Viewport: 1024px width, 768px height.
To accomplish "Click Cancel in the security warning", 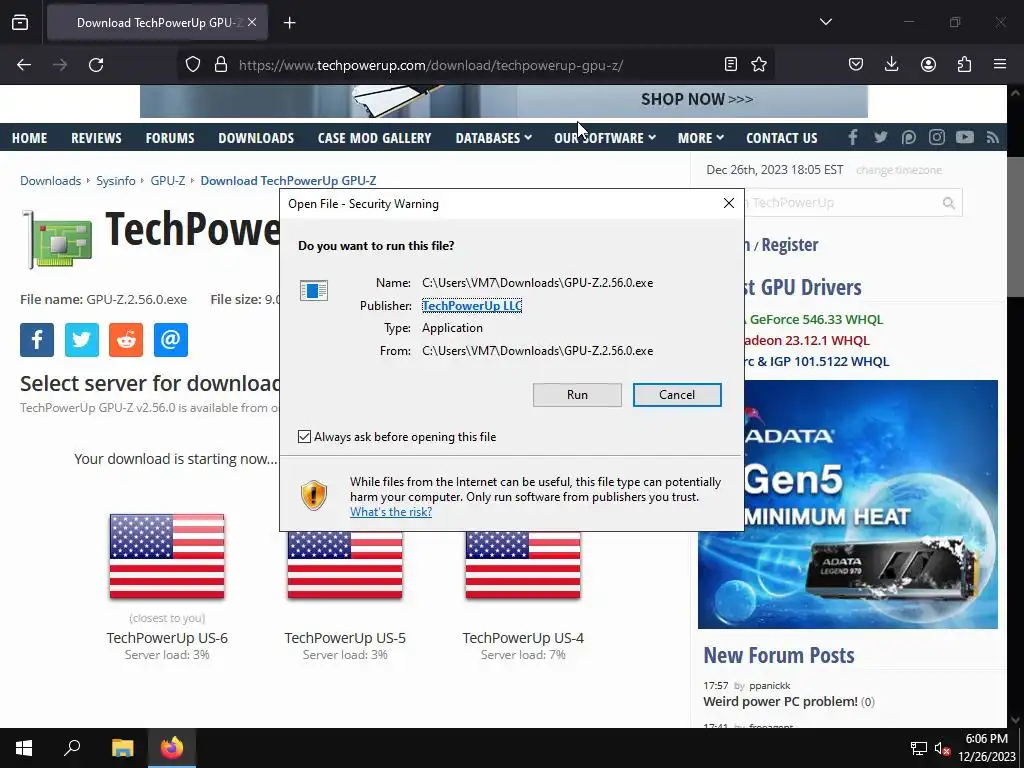I will coord(677,394).
